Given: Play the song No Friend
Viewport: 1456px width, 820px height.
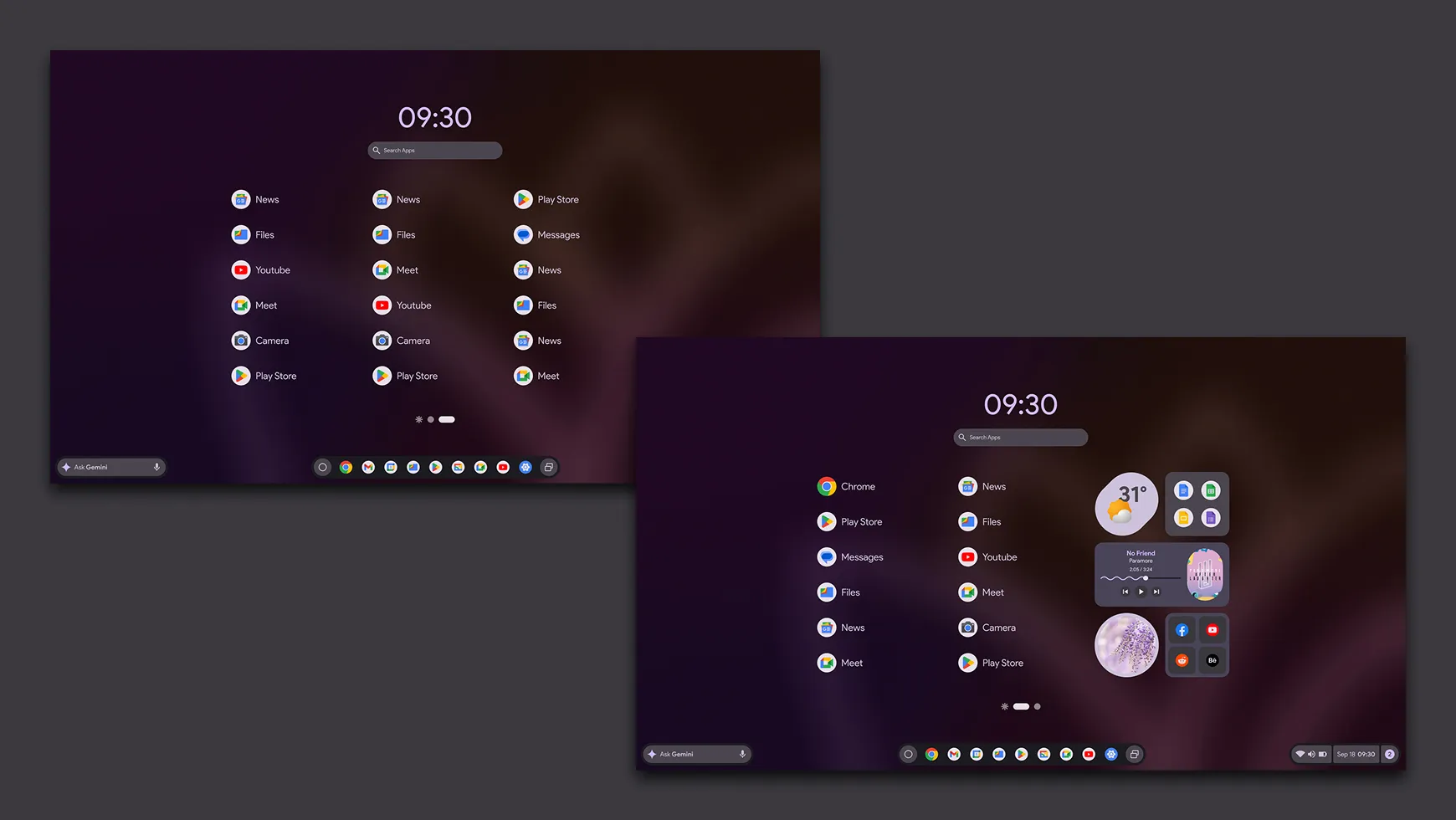Looking at the screenshot, I should pos(1141,592).
